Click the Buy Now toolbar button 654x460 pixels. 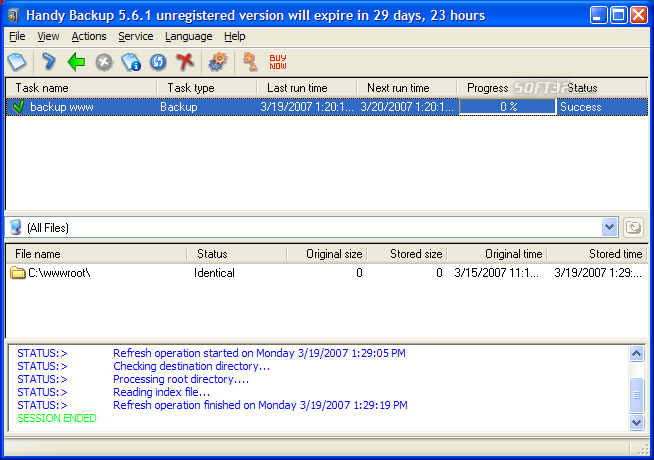coord(278,62)
